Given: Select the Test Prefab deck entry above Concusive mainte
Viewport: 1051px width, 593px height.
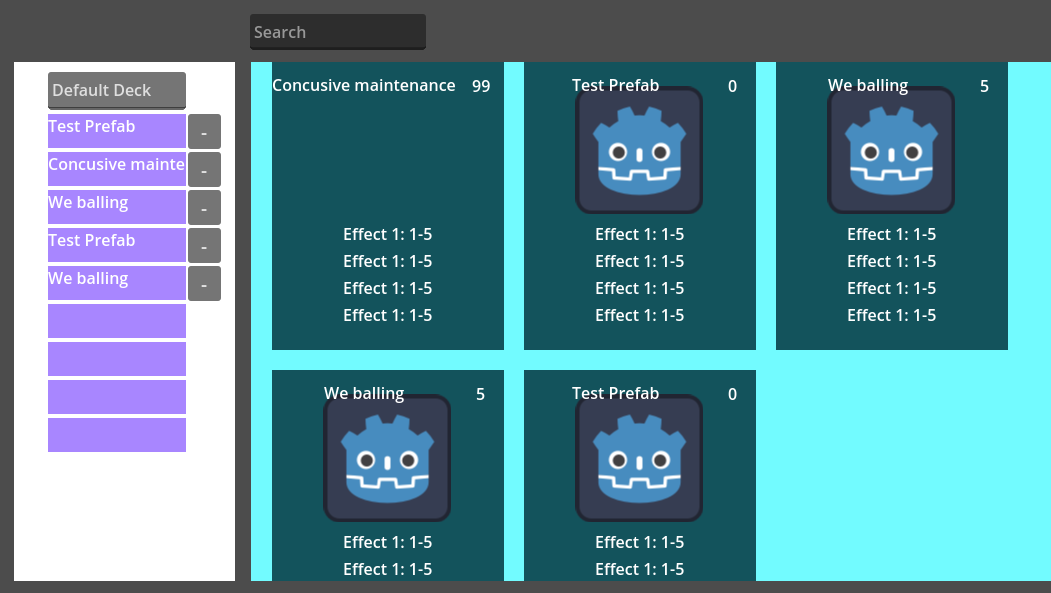Looking at the screenshot, I should pyautogui.click(x=117, y=131).
